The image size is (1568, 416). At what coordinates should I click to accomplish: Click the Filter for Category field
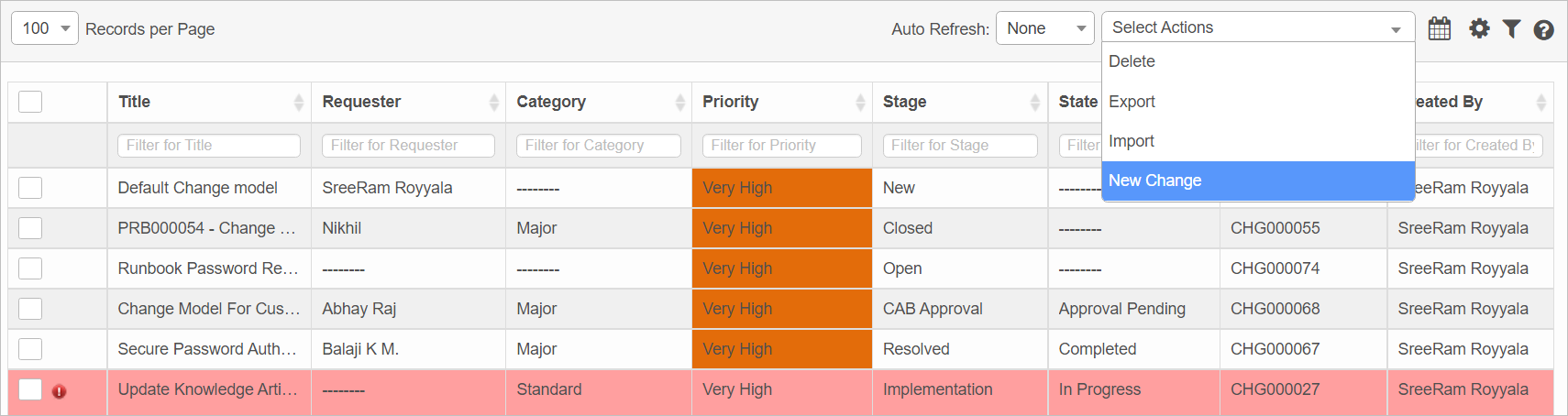(598, 146)
